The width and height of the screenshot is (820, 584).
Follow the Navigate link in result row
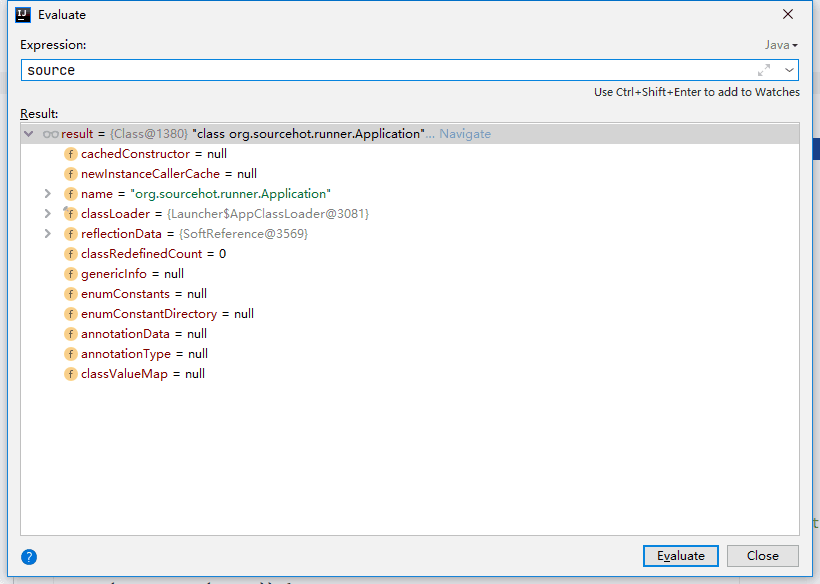465,134
